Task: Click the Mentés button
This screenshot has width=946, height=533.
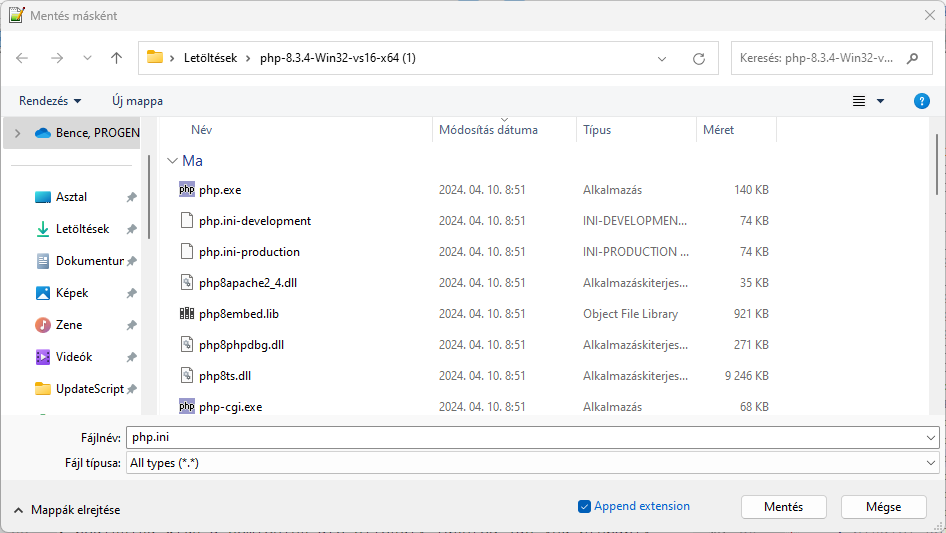Action: tap(784, 507)
